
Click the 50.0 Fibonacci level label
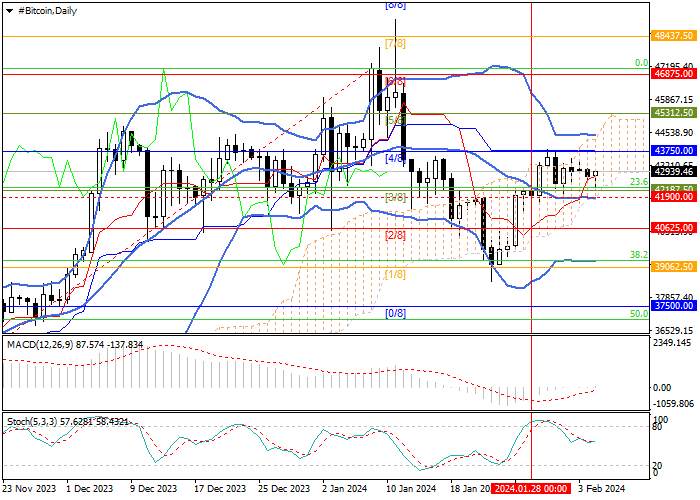[638, 314]
